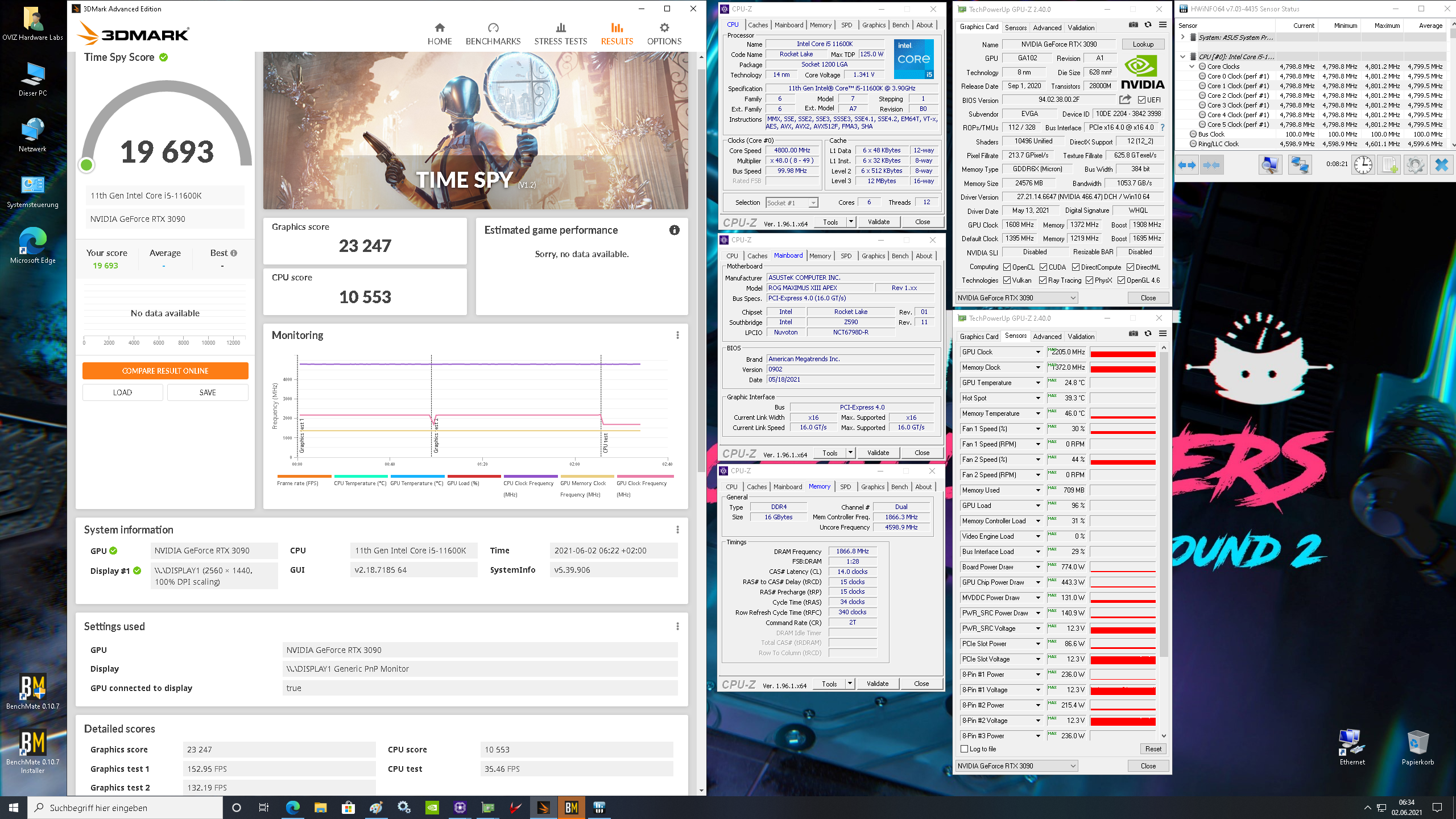The height and width of the screenshot is (819, 1456).
Task: Open the Bench tab in middle CPU-Z window
Action: point(900,256)
